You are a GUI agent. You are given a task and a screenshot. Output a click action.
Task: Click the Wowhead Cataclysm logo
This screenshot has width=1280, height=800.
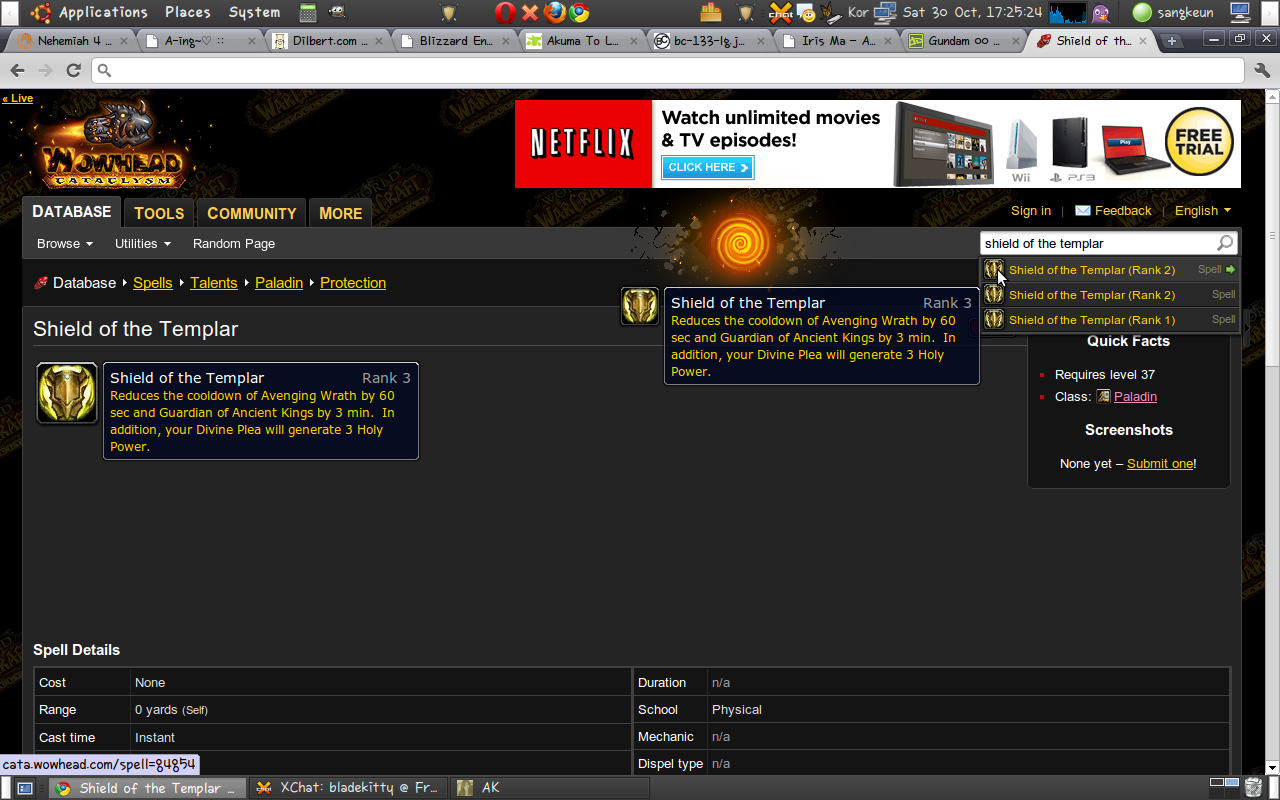[x=112, y=146]
